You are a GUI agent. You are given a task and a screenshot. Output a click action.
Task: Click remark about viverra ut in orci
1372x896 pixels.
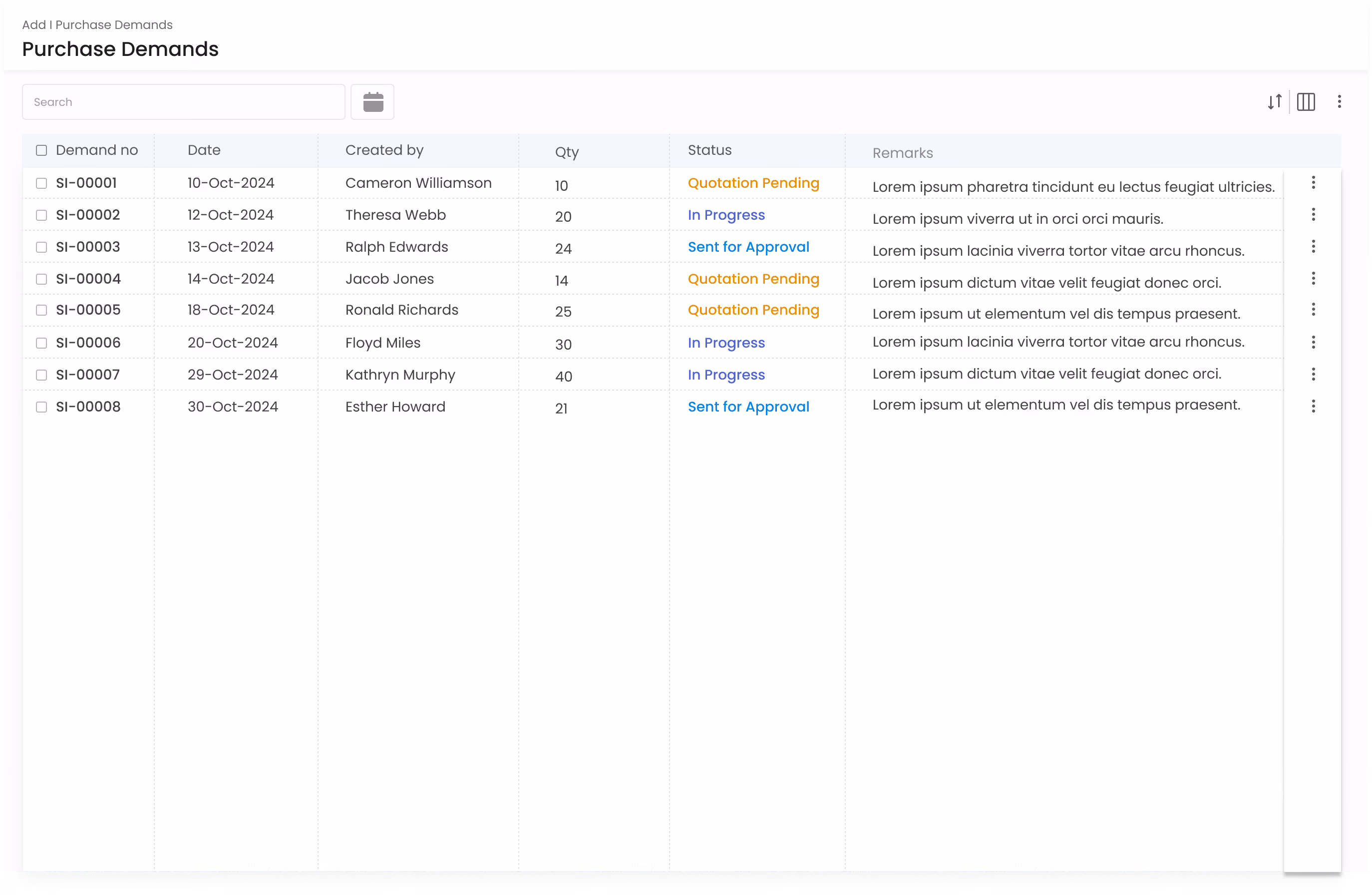coord(1018,219)
